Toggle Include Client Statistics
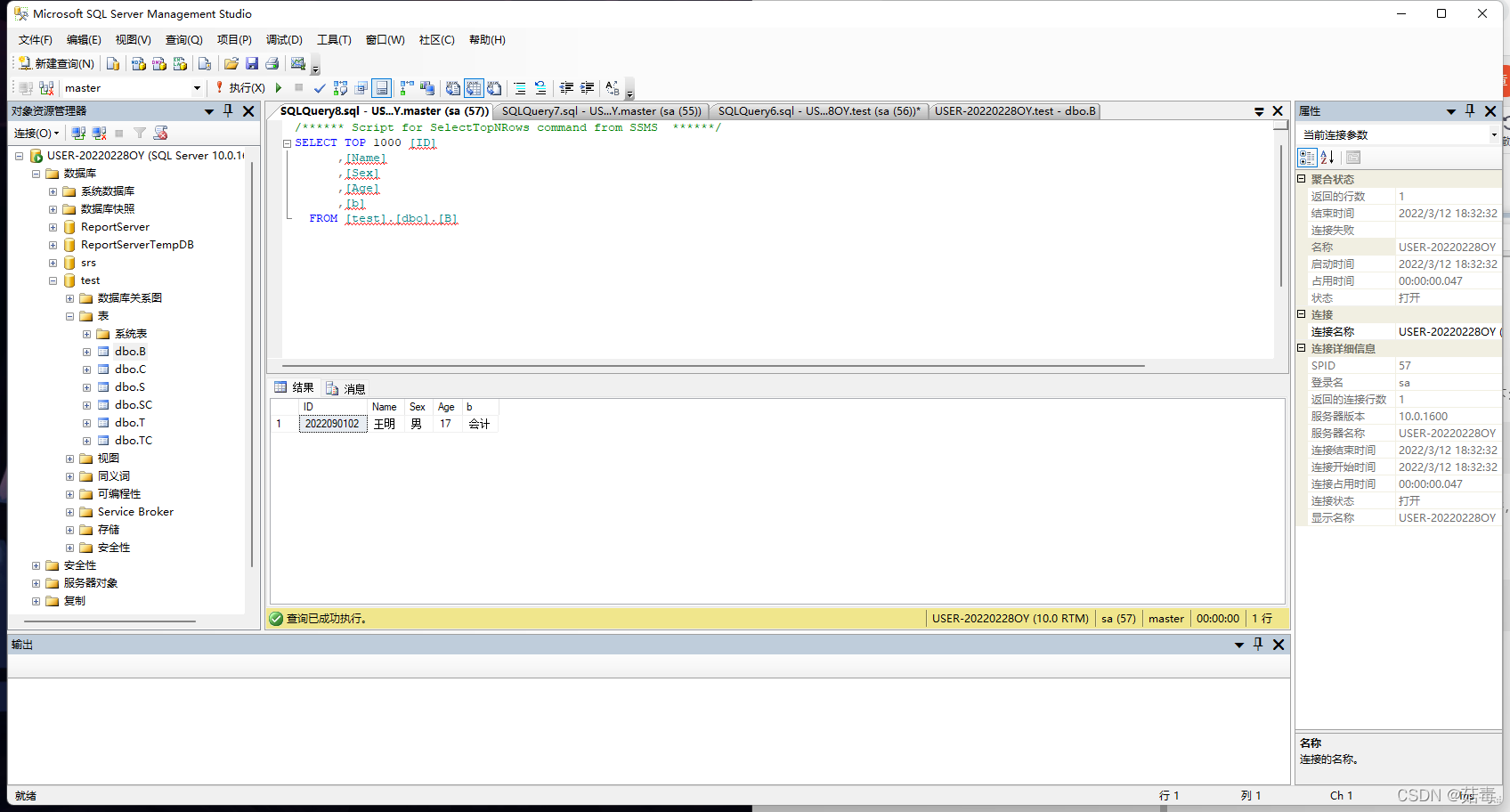 click(x=427, y=88)
